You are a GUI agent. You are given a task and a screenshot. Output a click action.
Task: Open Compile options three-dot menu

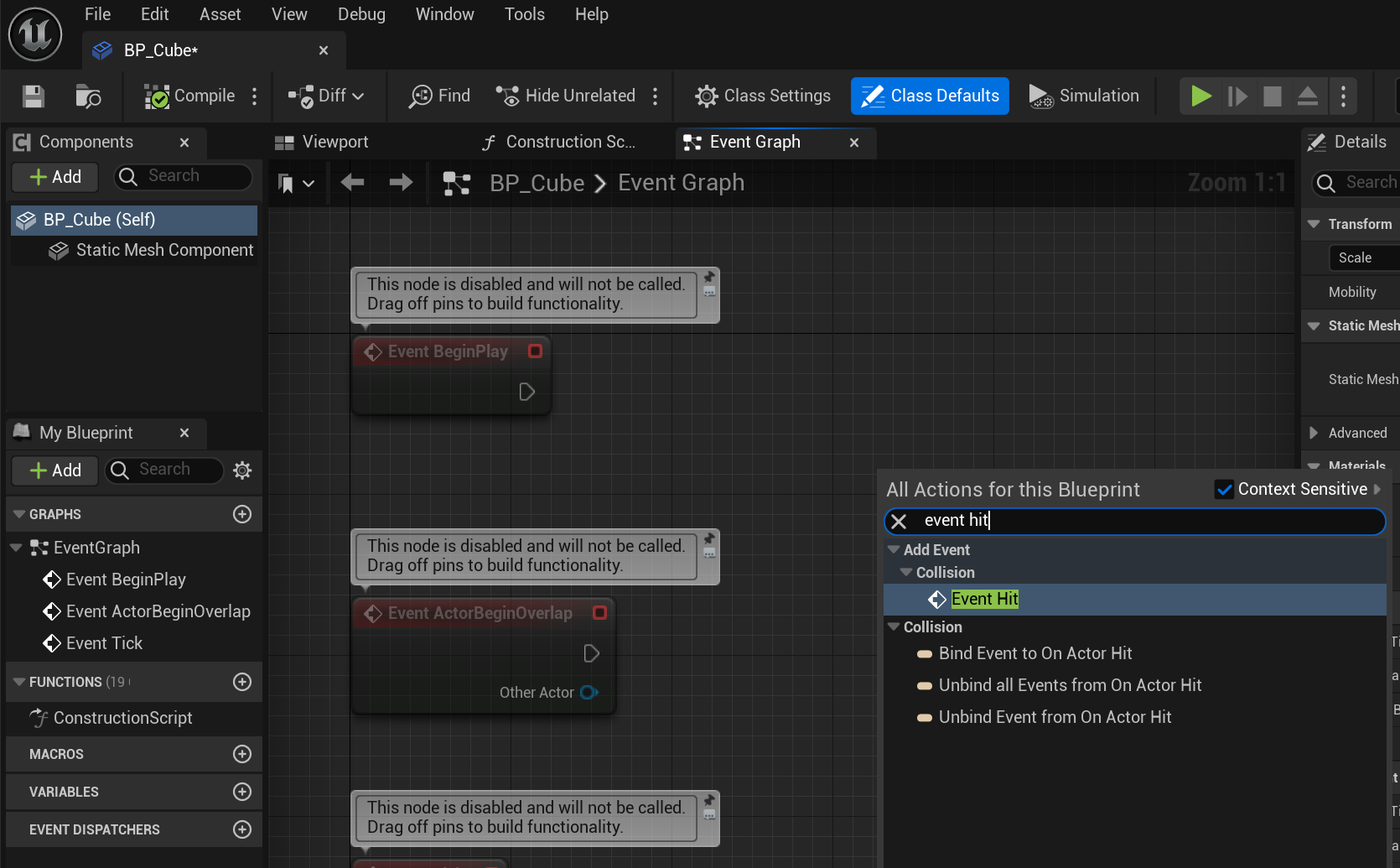click(x=255, y=96)
